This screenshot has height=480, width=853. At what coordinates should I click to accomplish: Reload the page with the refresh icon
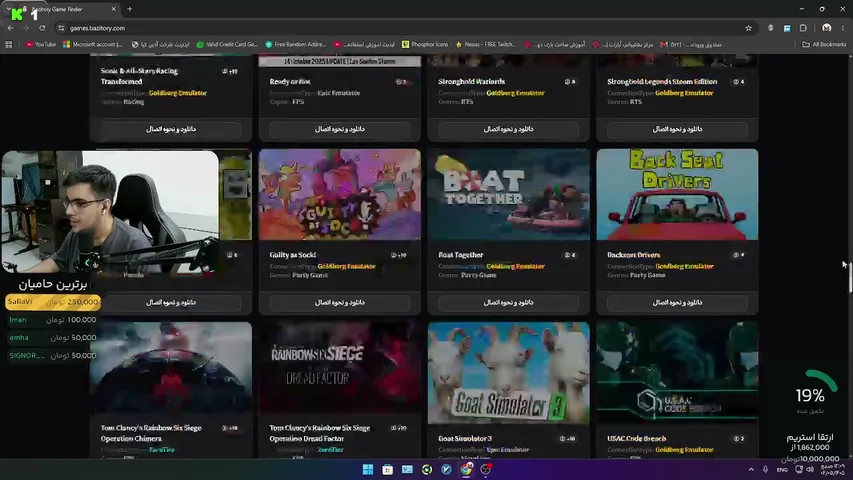pyautogui.click(x=42, y=28)
